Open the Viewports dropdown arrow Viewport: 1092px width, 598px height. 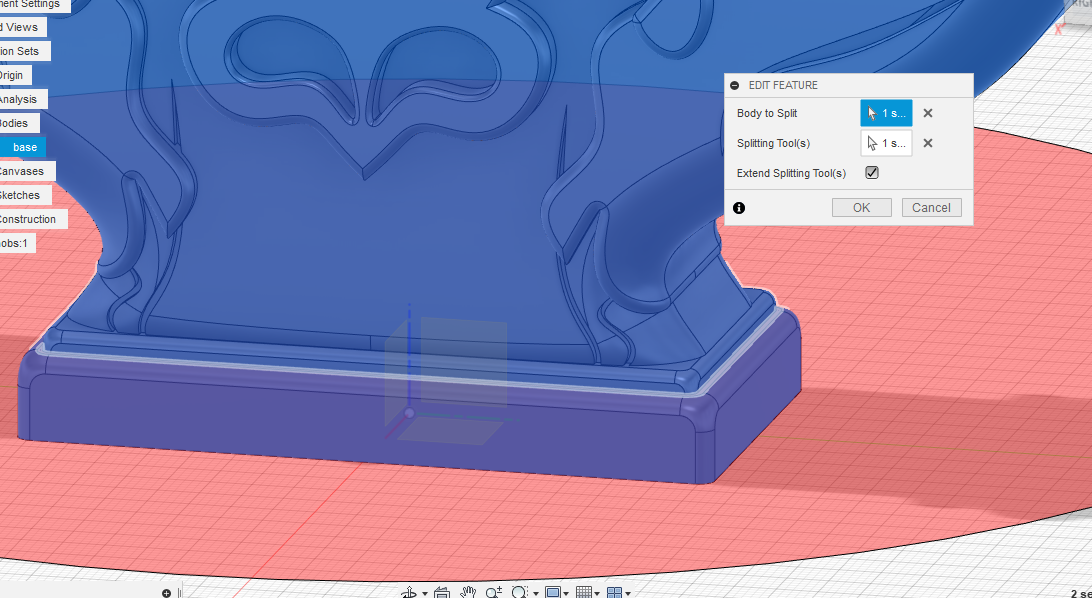pyautogui.click(x=628, y=594)
